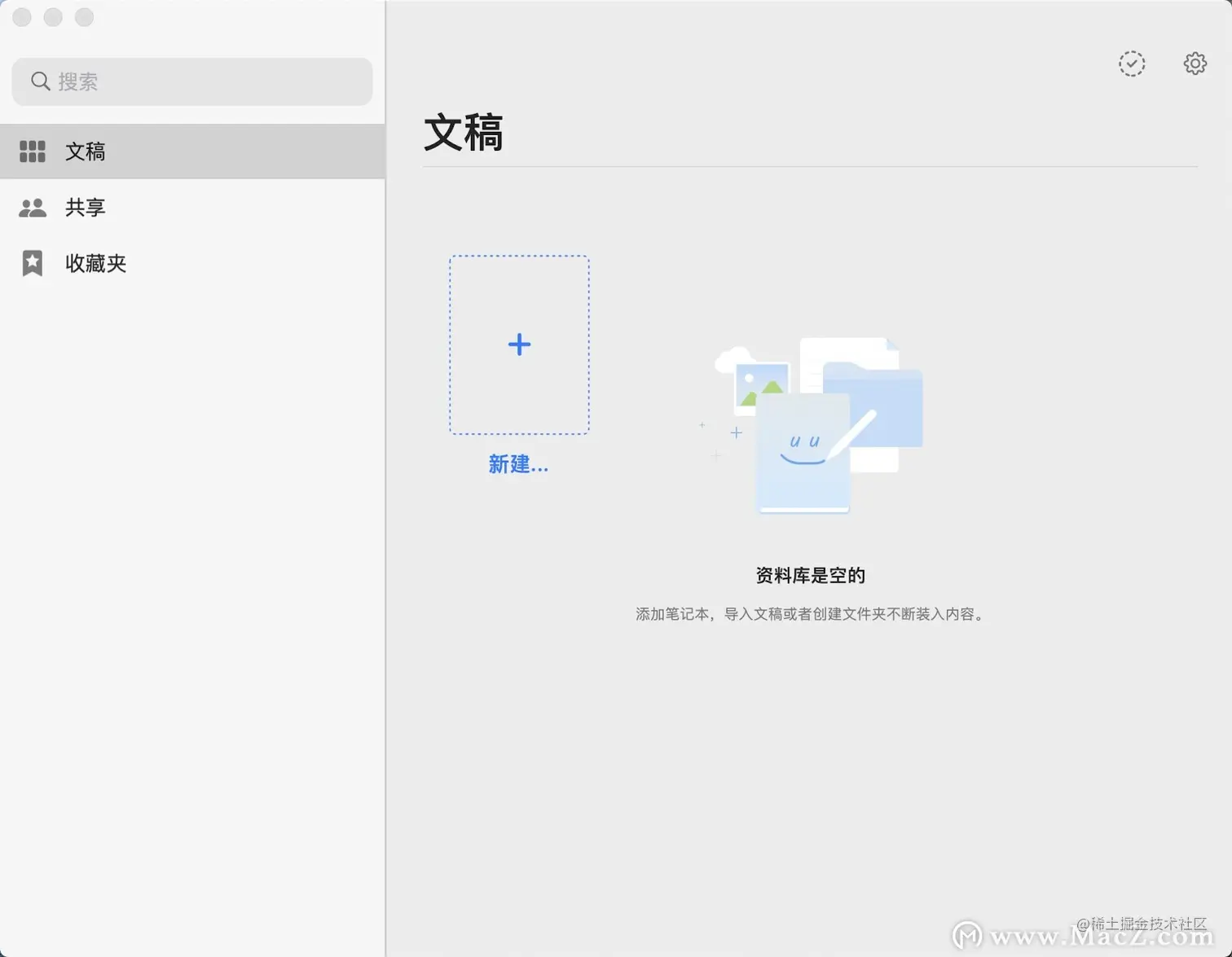Switch to the 收藏夹 section
Screen dimensions: 1232x957
point(95,262)
